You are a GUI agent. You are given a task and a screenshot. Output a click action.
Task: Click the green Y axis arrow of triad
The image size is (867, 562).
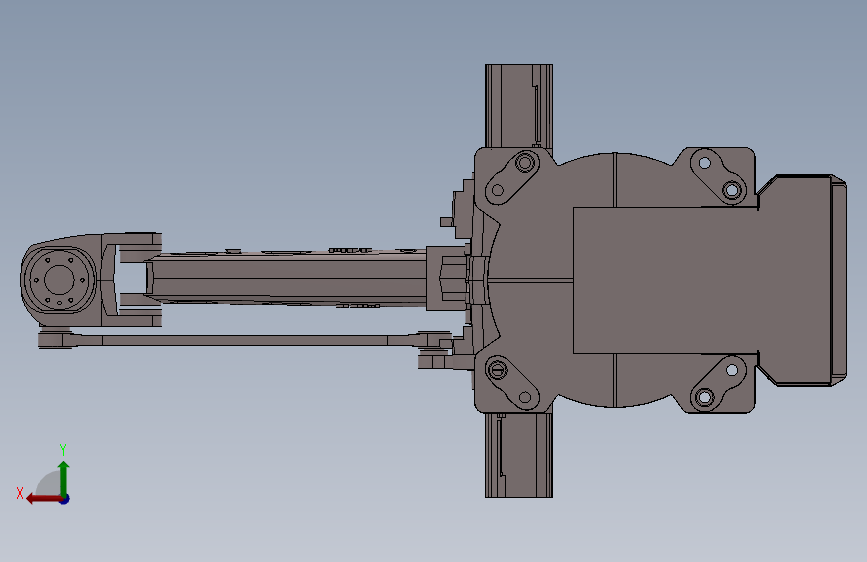[x=64, y=478]
